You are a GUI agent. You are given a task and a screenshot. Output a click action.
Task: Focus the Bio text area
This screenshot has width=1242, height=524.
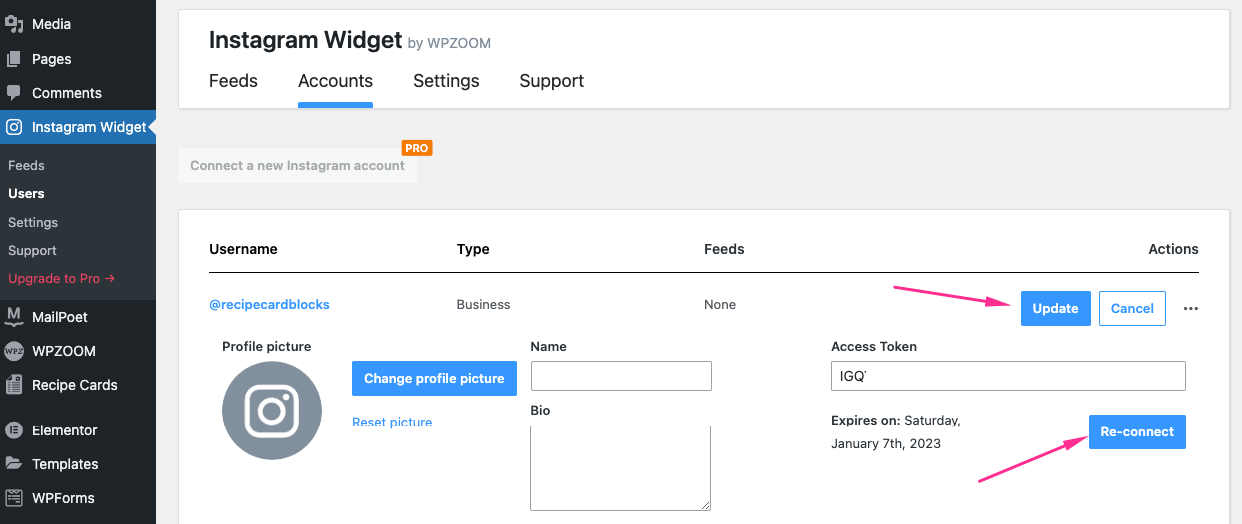620,468
